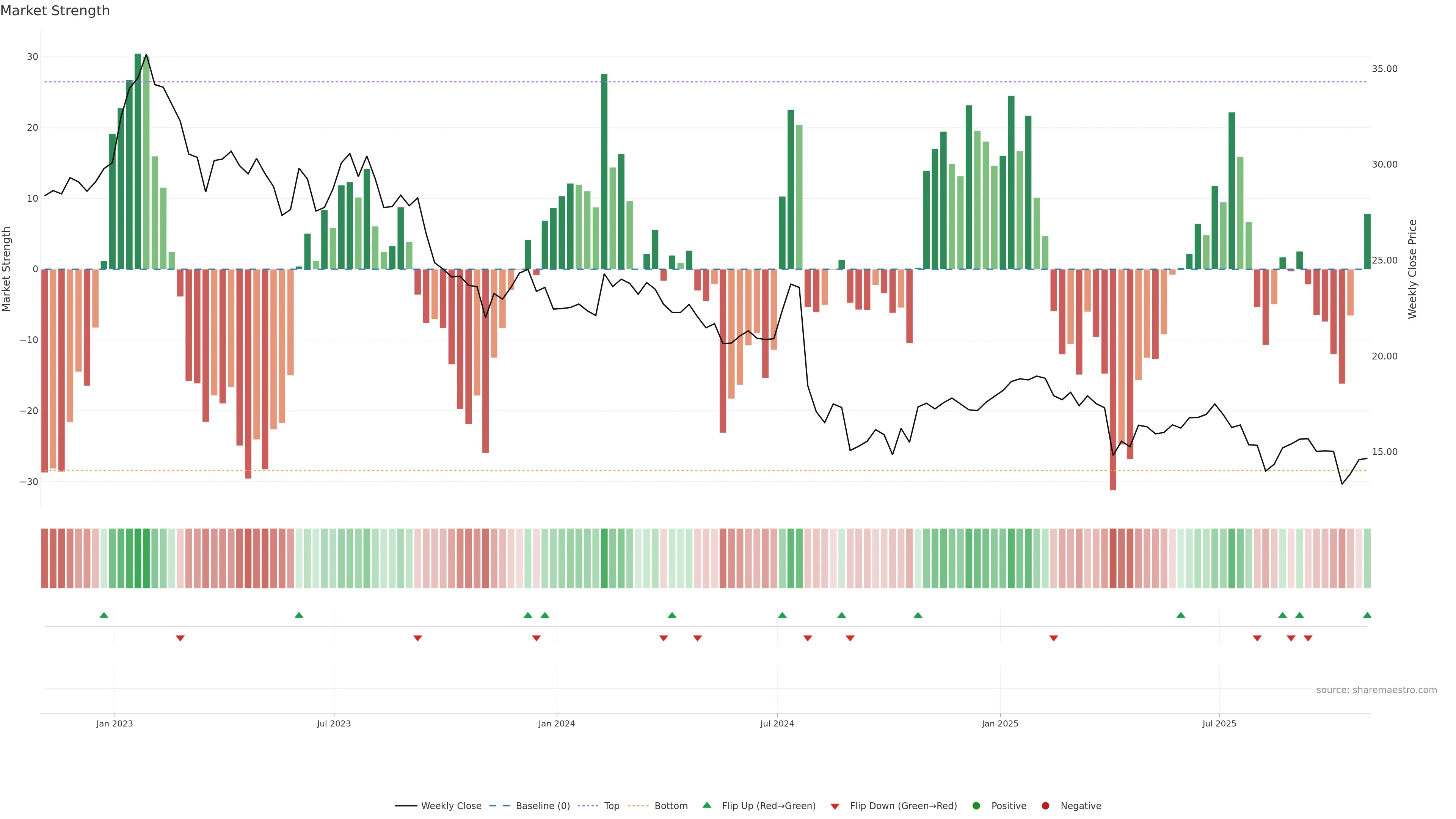Viewport: 1456px width, 819px height.
Task: Click the last green flip-up triangle marker
Action: pos(1367,615)
